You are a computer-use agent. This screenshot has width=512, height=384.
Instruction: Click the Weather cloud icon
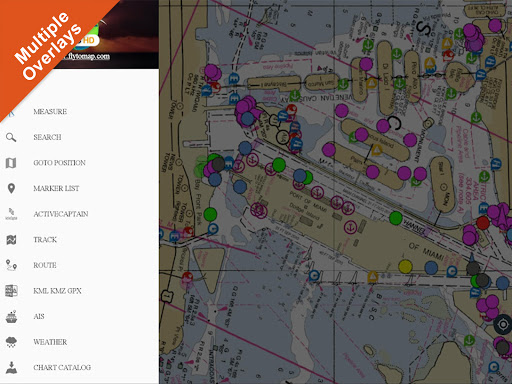coord(11,342)
